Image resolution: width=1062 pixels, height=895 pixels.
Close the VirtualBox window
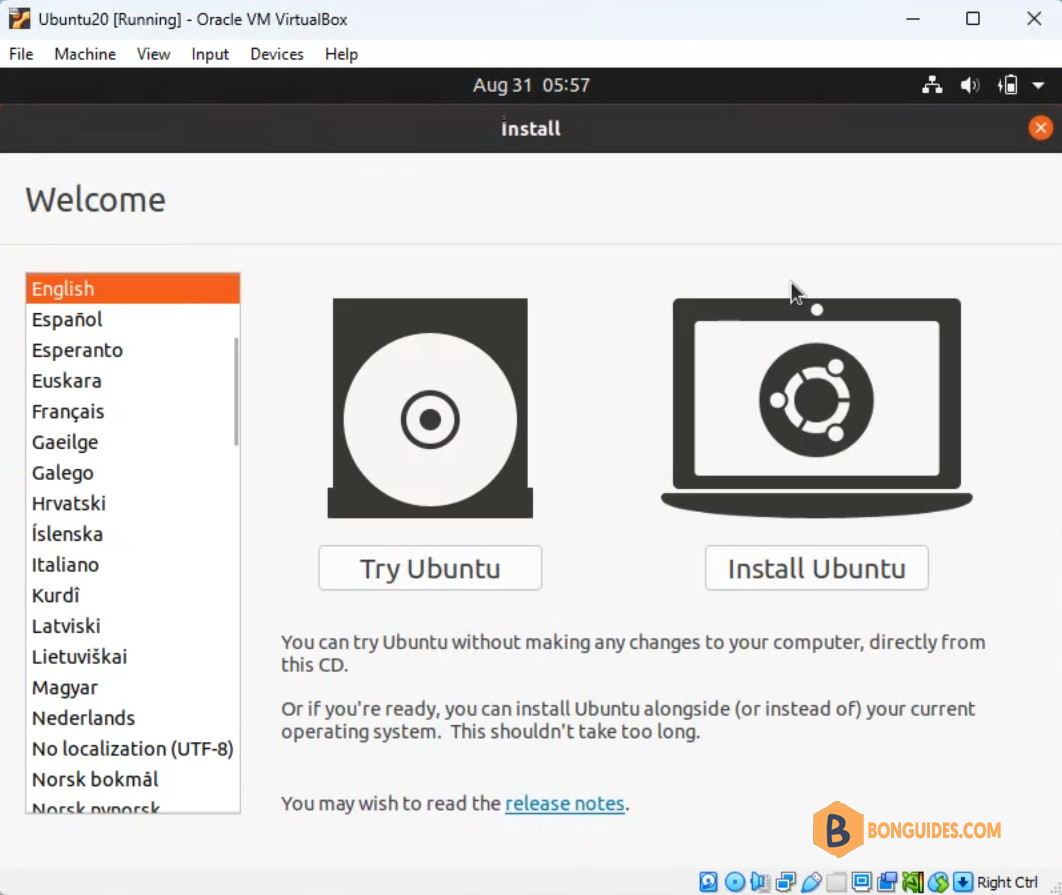(x=1034, y=19)
